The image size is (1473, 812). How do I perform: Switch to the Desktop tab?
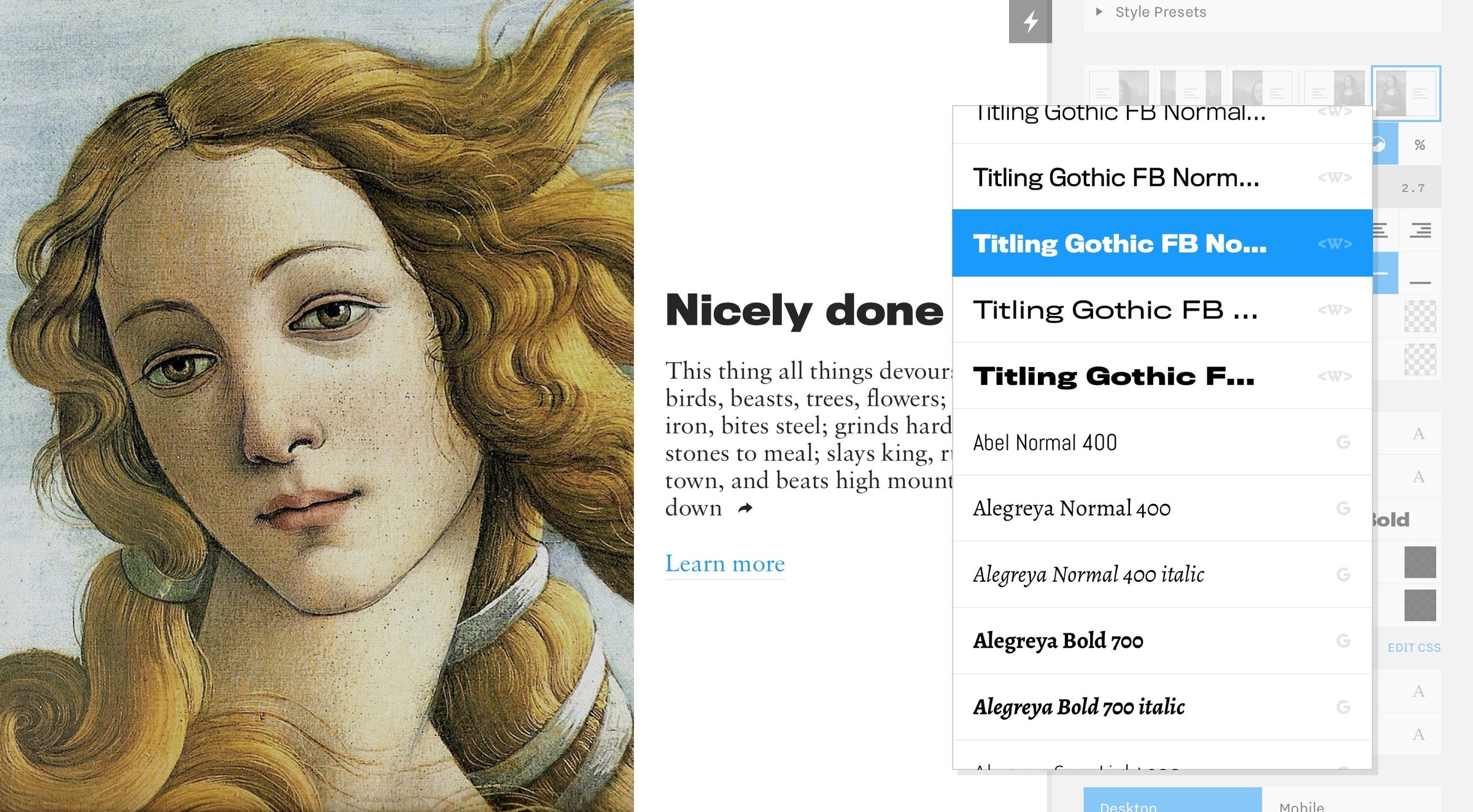pos(1172,800)
